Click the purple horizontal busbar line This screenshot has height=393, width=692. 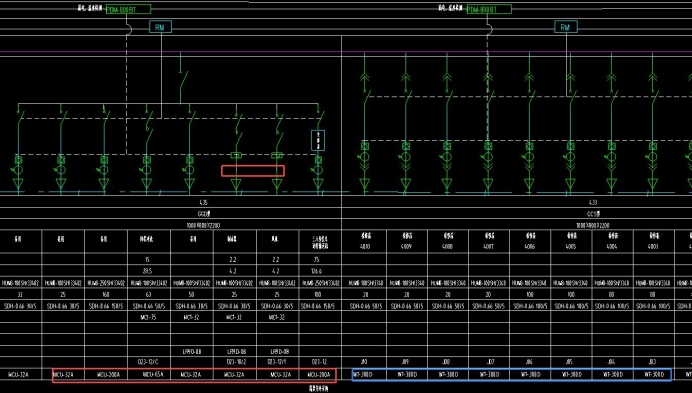point(346,52)
